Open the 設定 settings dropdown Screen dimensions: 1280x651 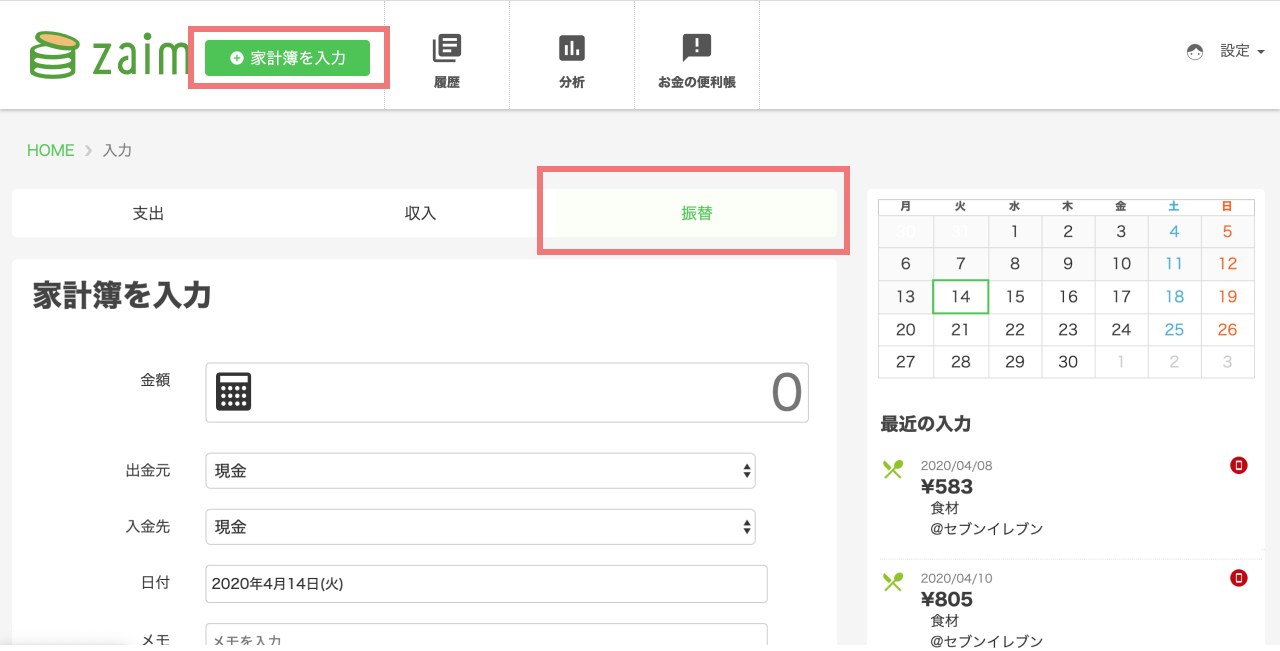click(1242, 51)
